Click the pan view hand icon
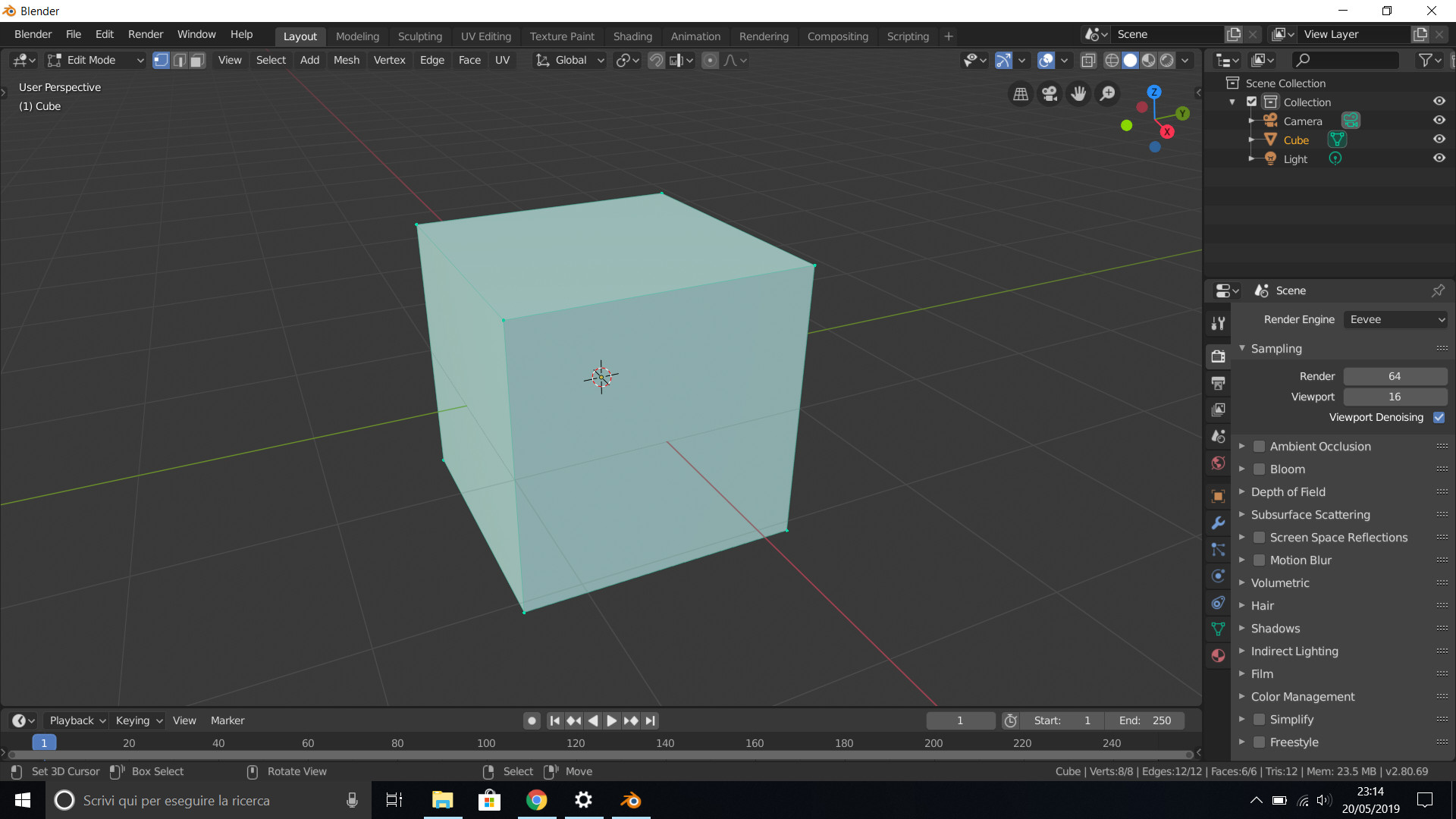This screenshot has width=1456, height=819. click(1078, 93)
